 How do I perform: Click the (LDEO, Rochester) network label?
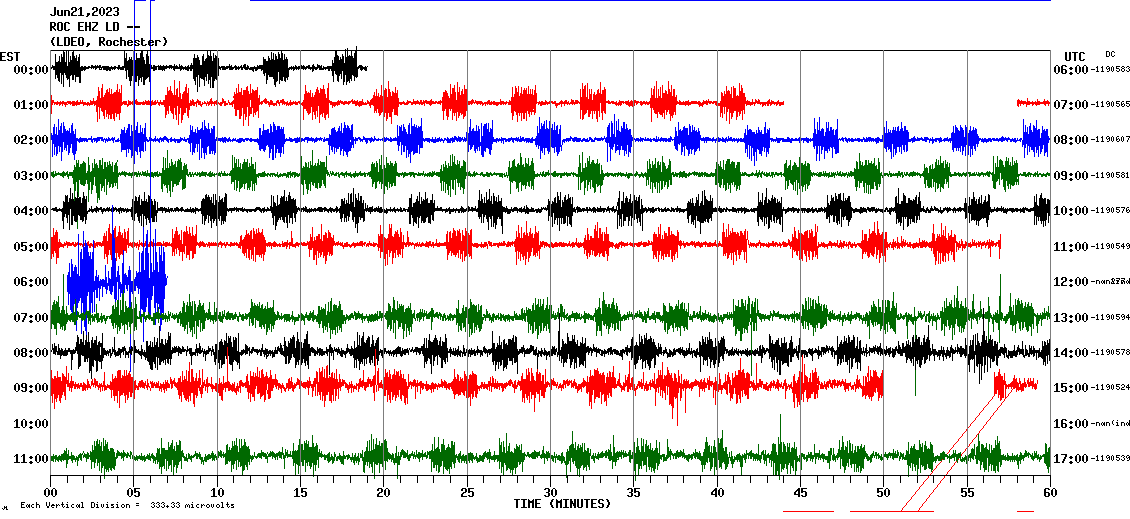point(109,41)
